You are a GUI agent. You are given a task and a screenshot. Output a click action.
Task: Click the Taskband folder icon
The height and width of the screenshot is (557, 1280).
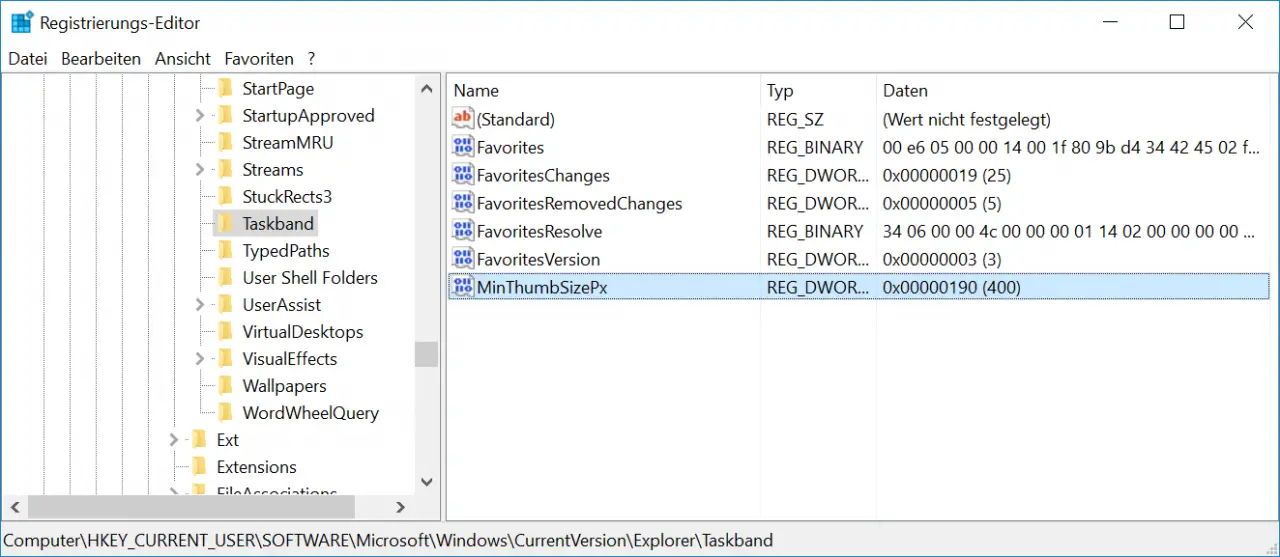coord(225,224)
